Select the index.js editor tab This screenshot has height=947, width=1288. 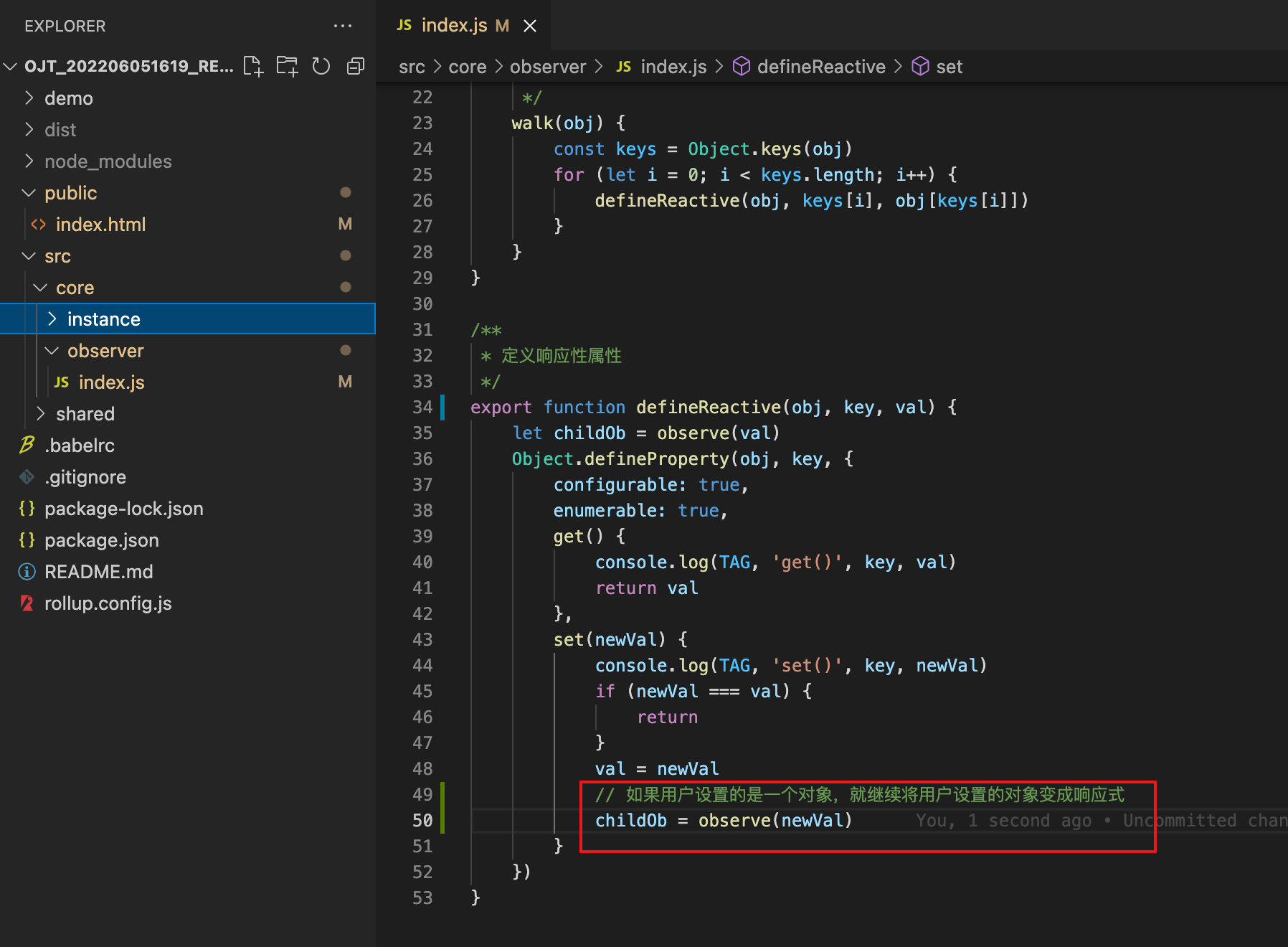point(463,26)
